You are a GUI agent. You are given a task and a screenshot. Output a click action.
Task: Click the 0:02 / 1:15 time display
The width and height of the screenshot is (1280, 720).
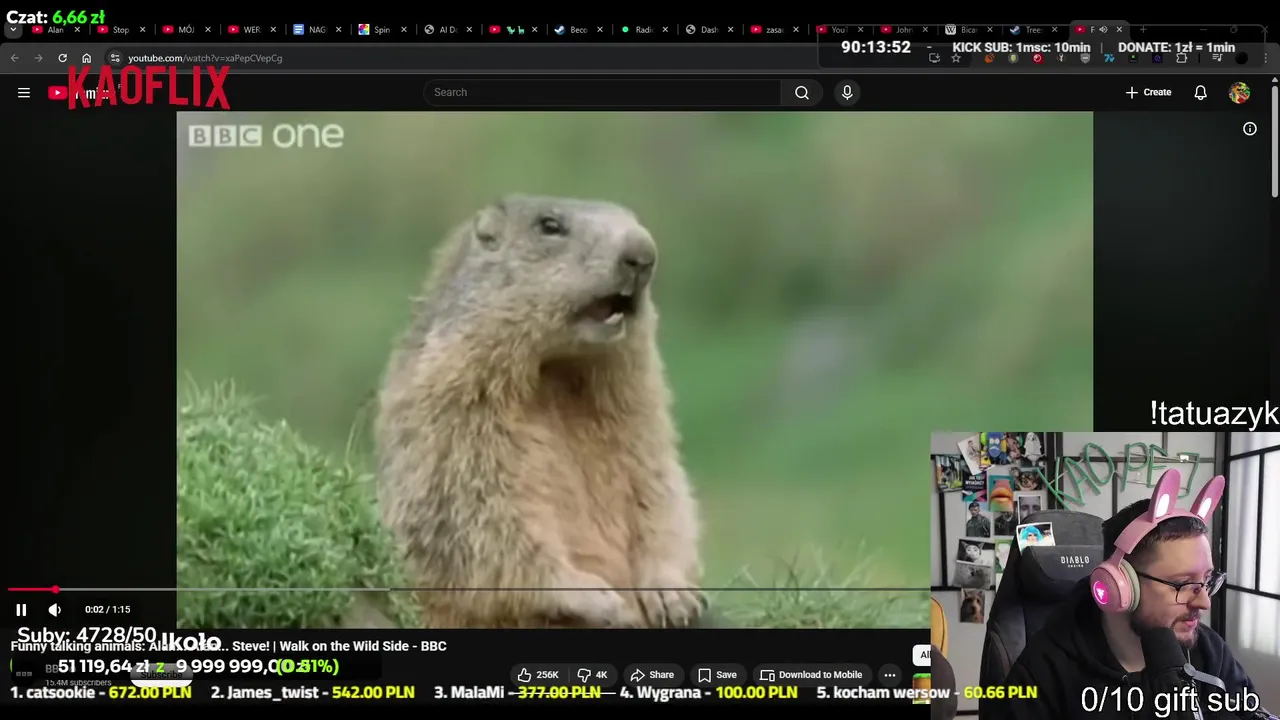pos(107,609)
